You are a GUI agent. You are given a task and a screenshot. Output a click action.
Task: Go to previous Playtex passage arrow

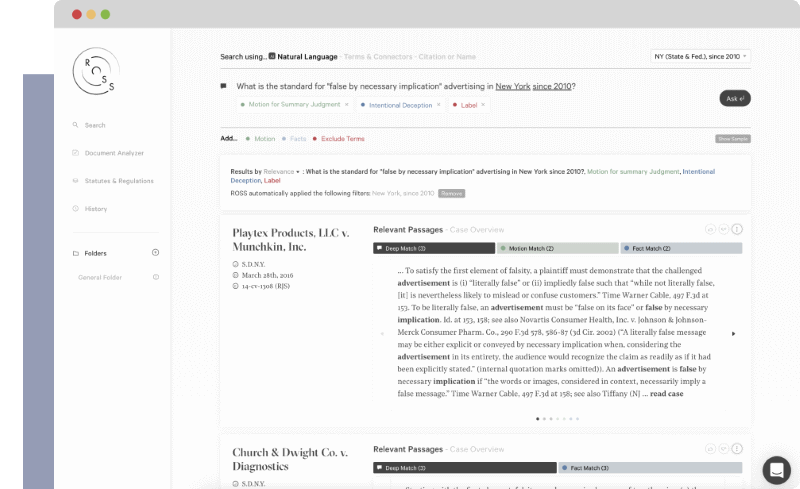click(382, 333)
